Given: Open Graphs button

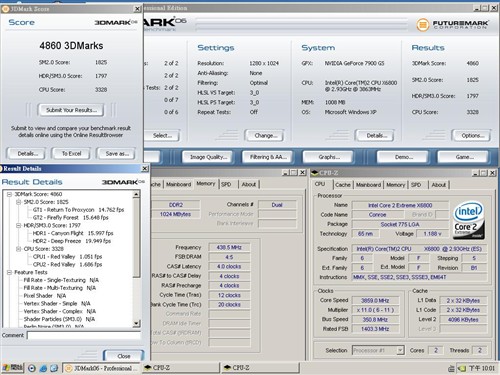Looking at the screenshot, I should (x=328, y=157).
